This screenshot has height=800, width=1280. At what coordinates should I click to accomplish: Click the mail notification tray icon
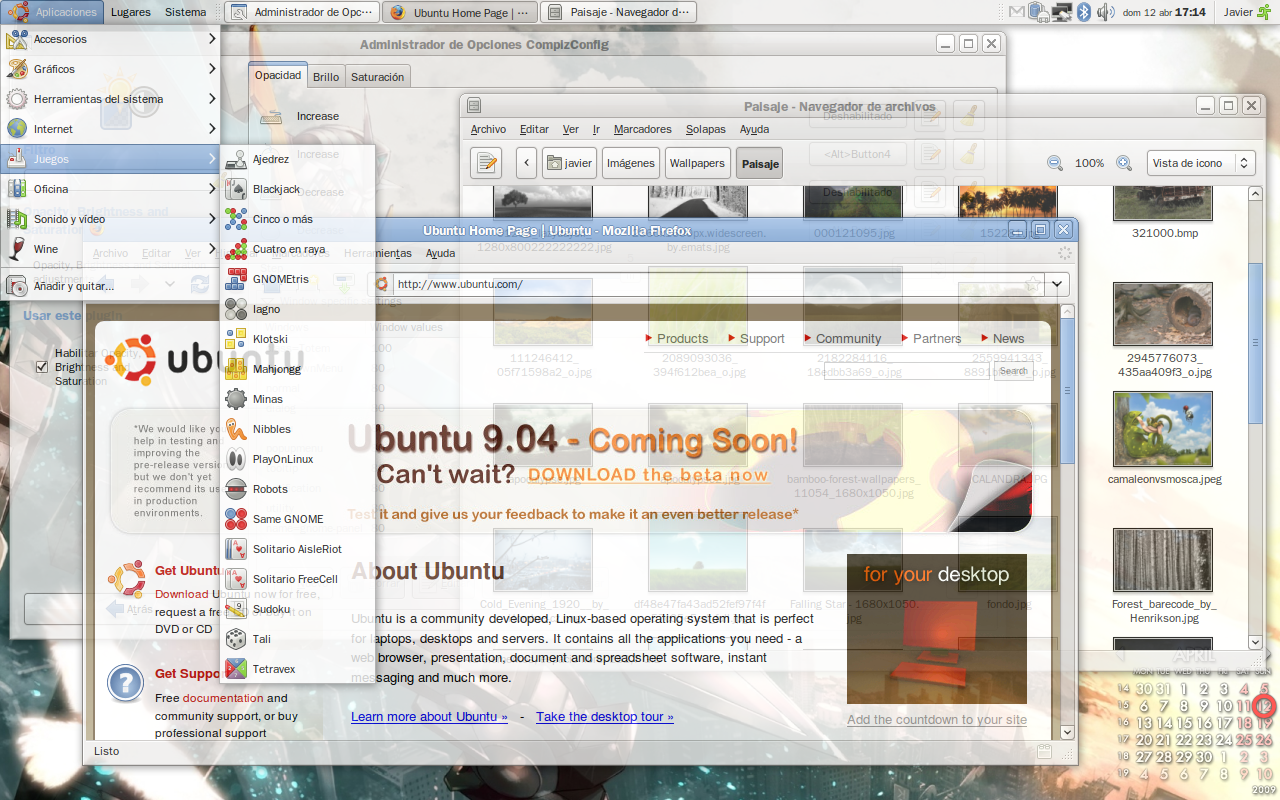click(1017, 12)
